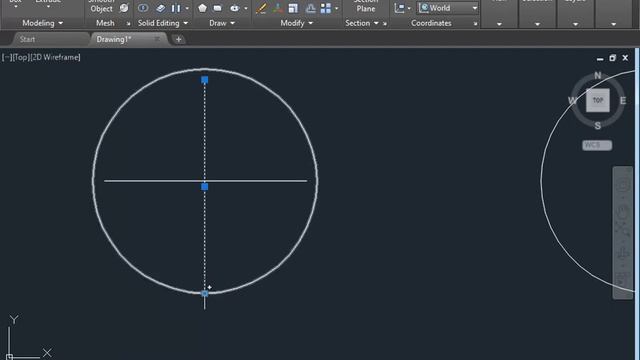Click the Coordinates panel title
Screen dimensions: 640x360
tap(431, 23)
